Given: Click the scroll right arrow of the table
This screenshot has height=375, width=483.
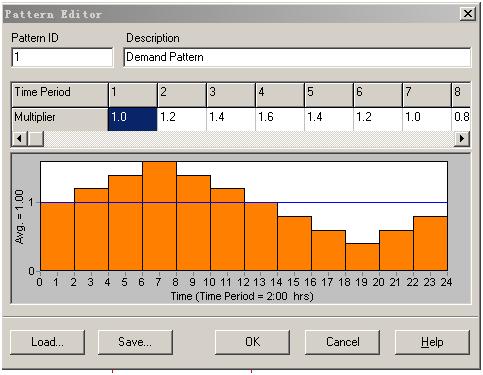Looking at the screenshot, I should (x=462, y=138).
